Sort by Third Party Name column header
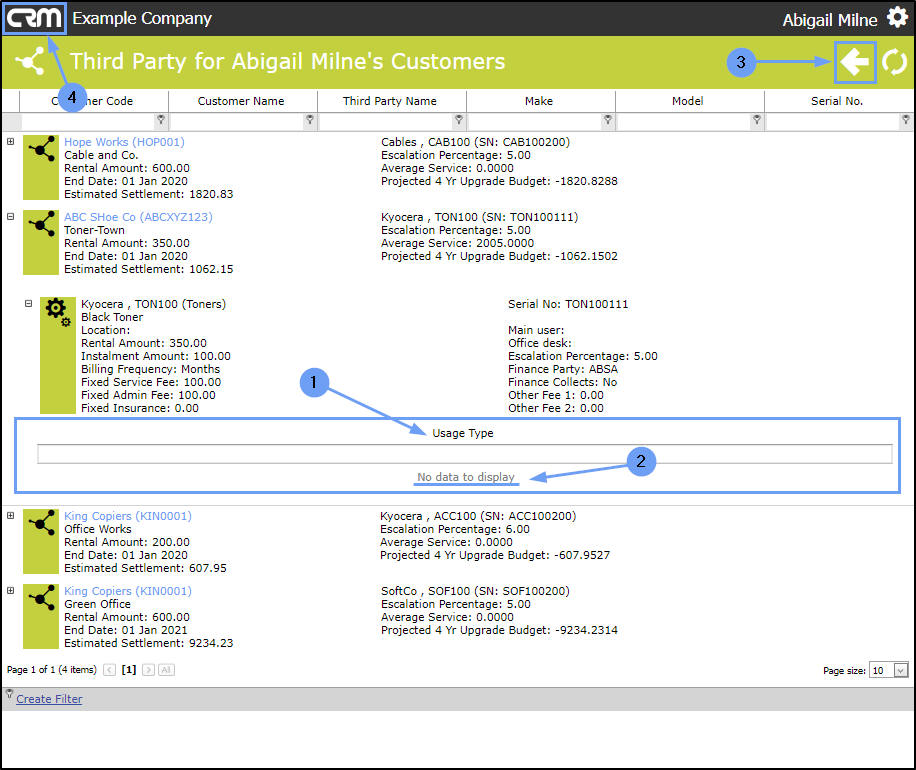The height and width of the screenshot is (770, 916). (x=391, y=101)
